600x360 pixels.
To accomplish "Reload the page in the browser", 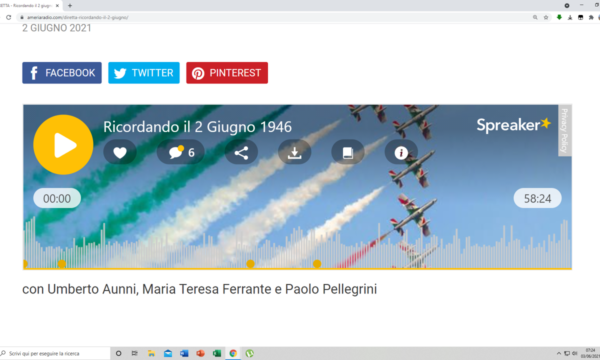I will [x=8, y=17].
